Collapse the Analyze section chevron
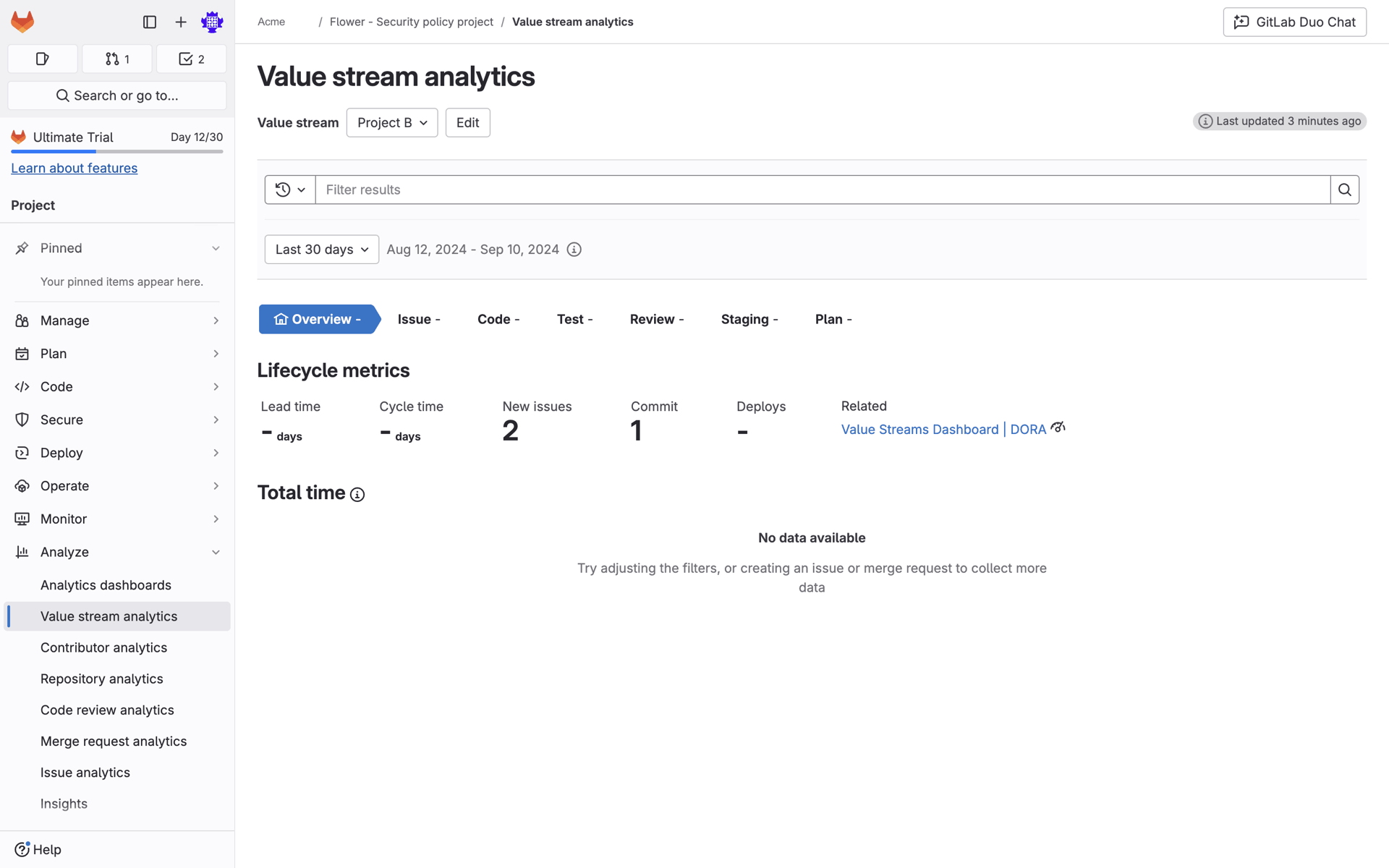1389x868 pixels. tap(216, 552)
